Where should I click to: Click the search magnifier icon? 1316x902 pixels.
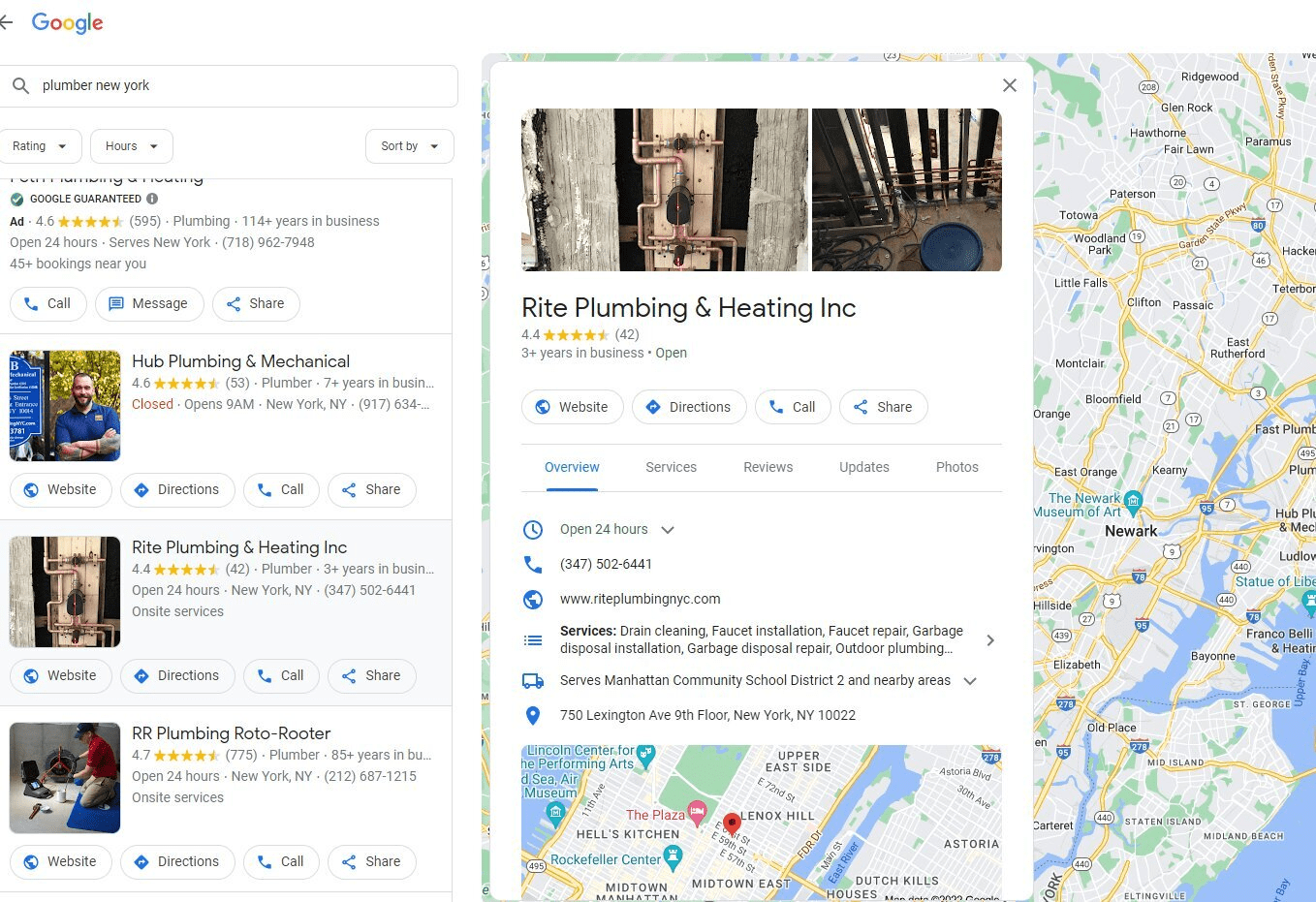[x=20, y=86]
